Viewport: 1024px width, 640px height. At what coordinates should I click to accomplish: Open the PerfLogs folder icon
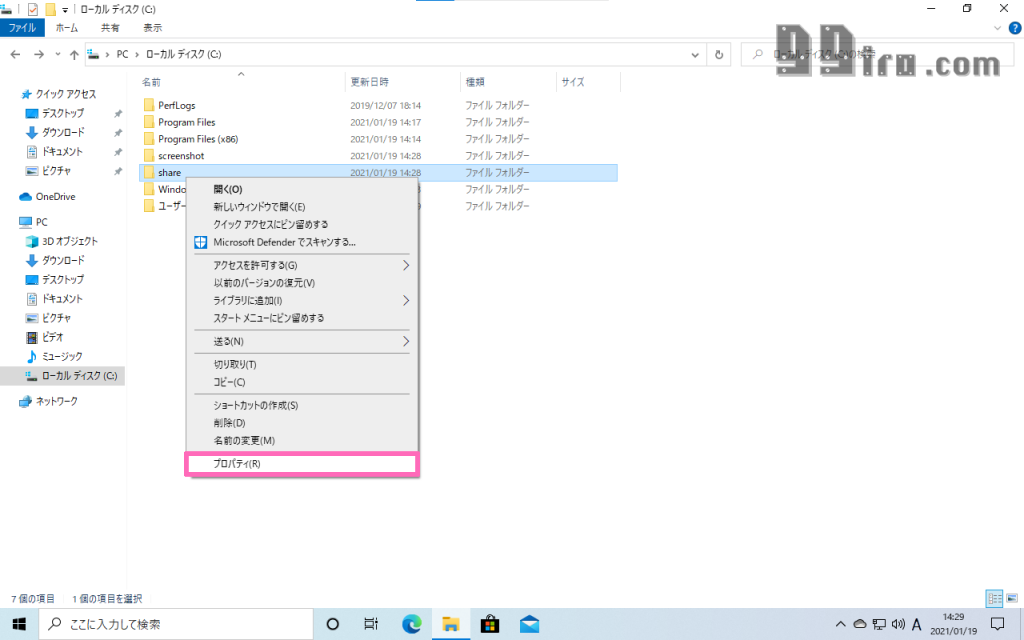pyautogui.click(x=149, y=106)
